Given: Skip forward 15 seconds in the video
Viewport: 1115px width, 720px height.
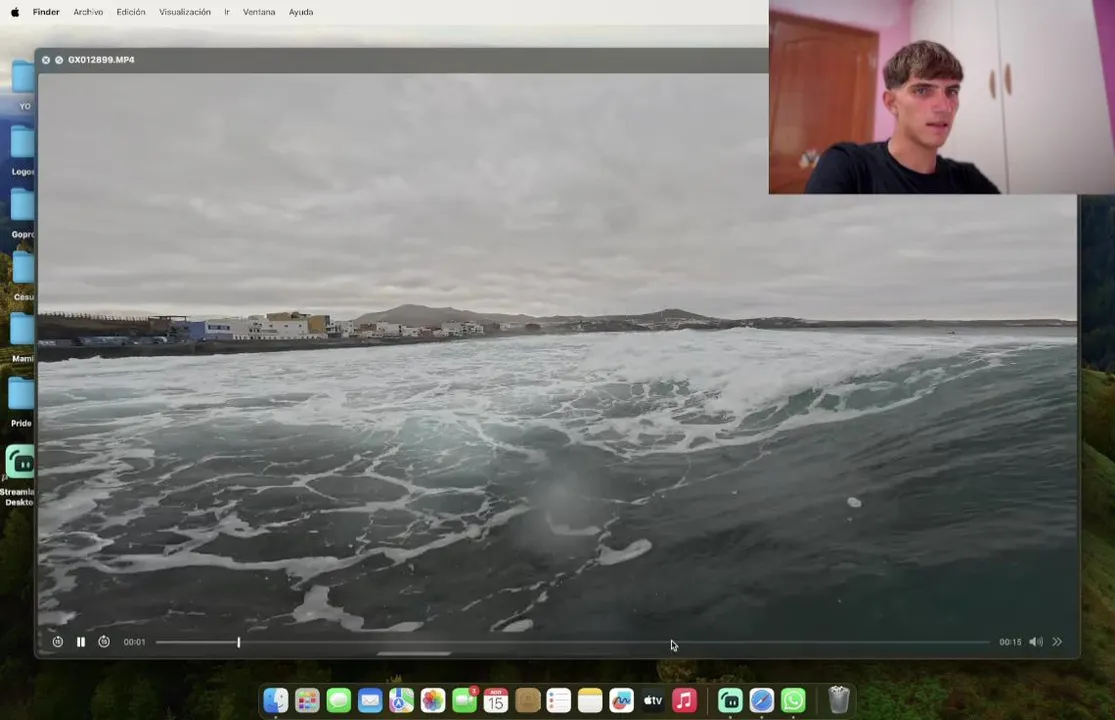Looking at the screenshot, I should click(104, 642).
